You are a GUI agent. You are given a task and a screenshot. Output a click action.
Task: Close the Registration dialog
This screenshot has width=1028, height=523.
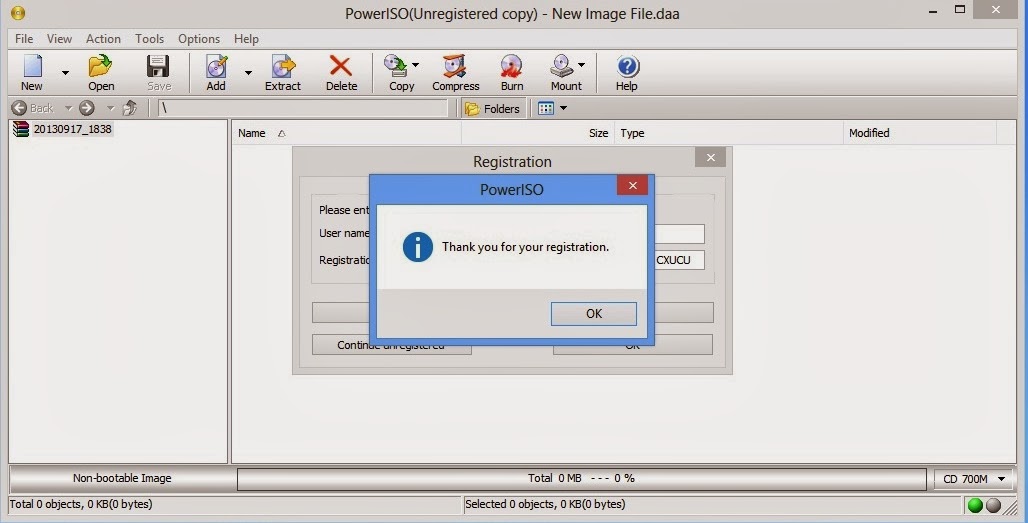(710, 157)
